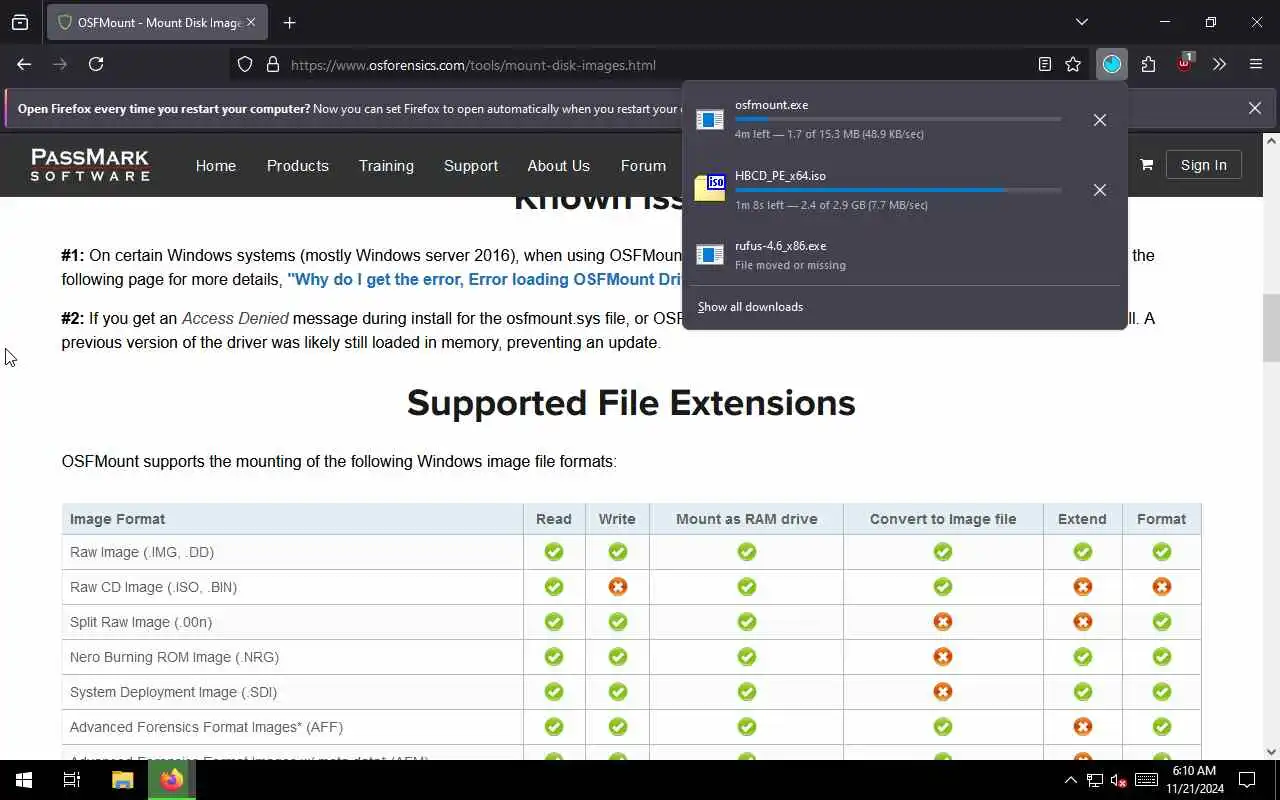Click Show all downloads

[x=750, y=307]
